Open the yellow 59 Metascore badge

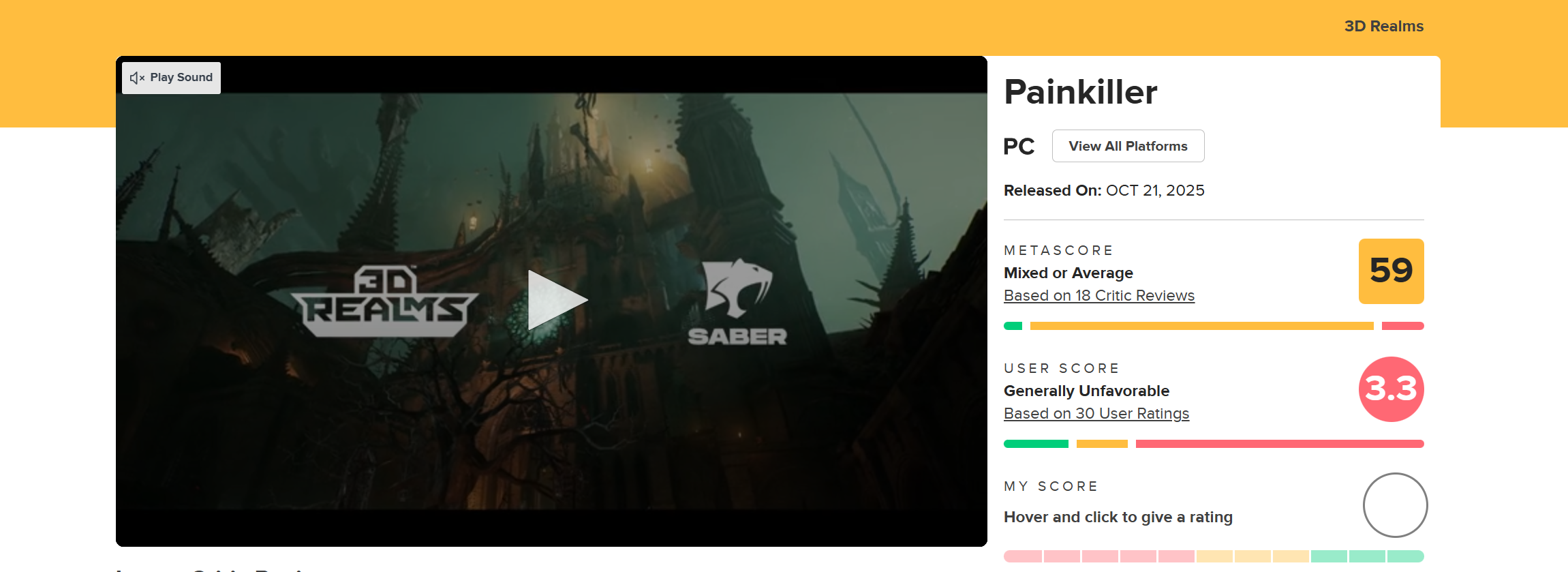click(x=1391, y=271)
